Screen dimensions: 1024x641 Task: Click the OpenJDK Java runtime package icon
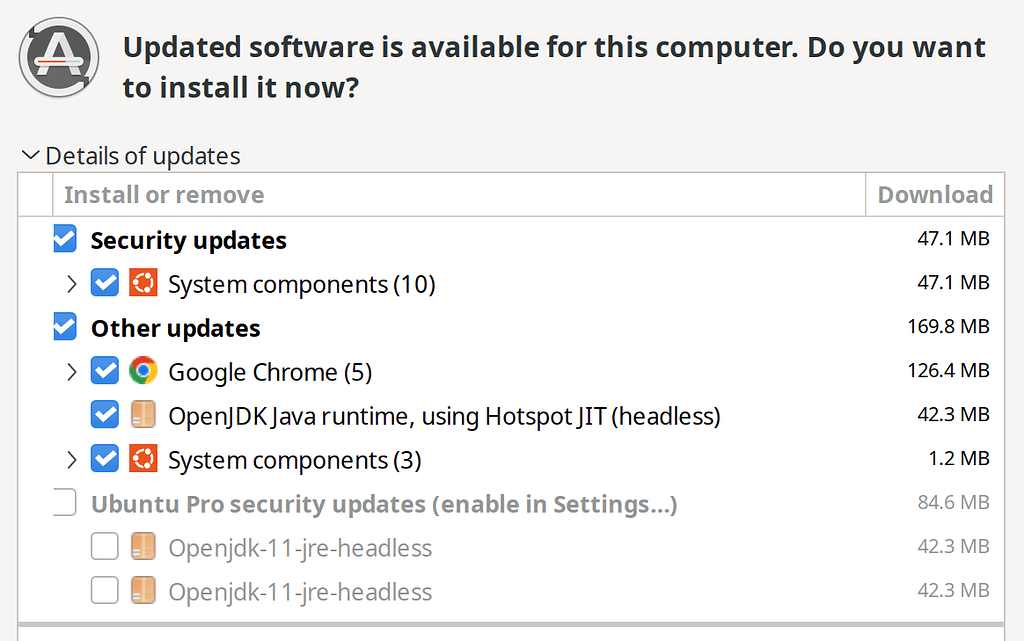143,415
